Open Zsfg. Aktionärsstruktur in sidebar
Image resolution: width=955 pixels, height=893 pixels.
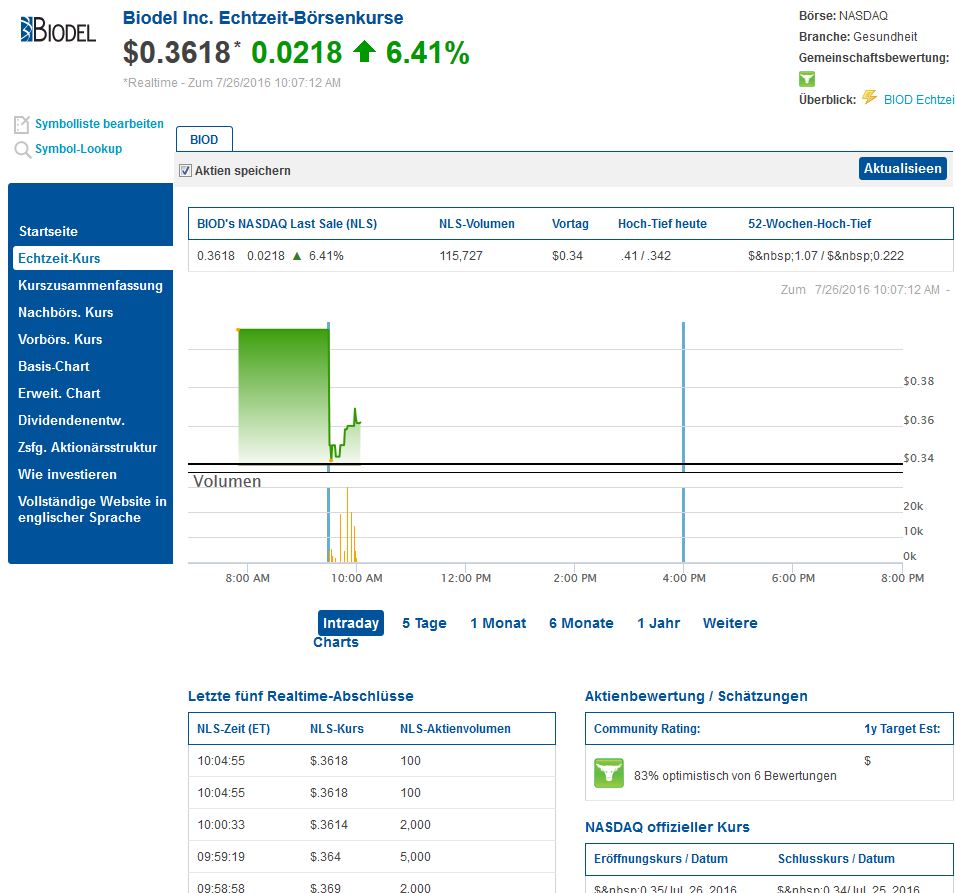88,447
